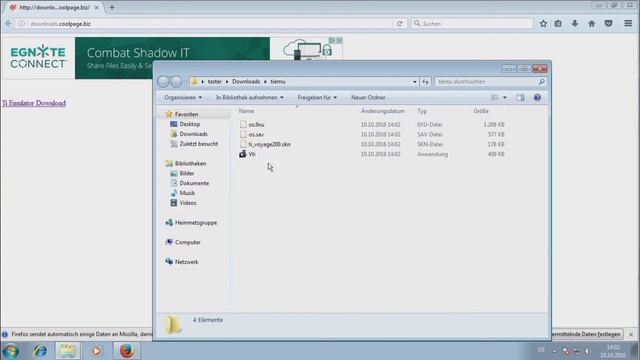This screenshot has height=360, width=640.
Task: Sort by Größe column header
Action: point(481,111)
